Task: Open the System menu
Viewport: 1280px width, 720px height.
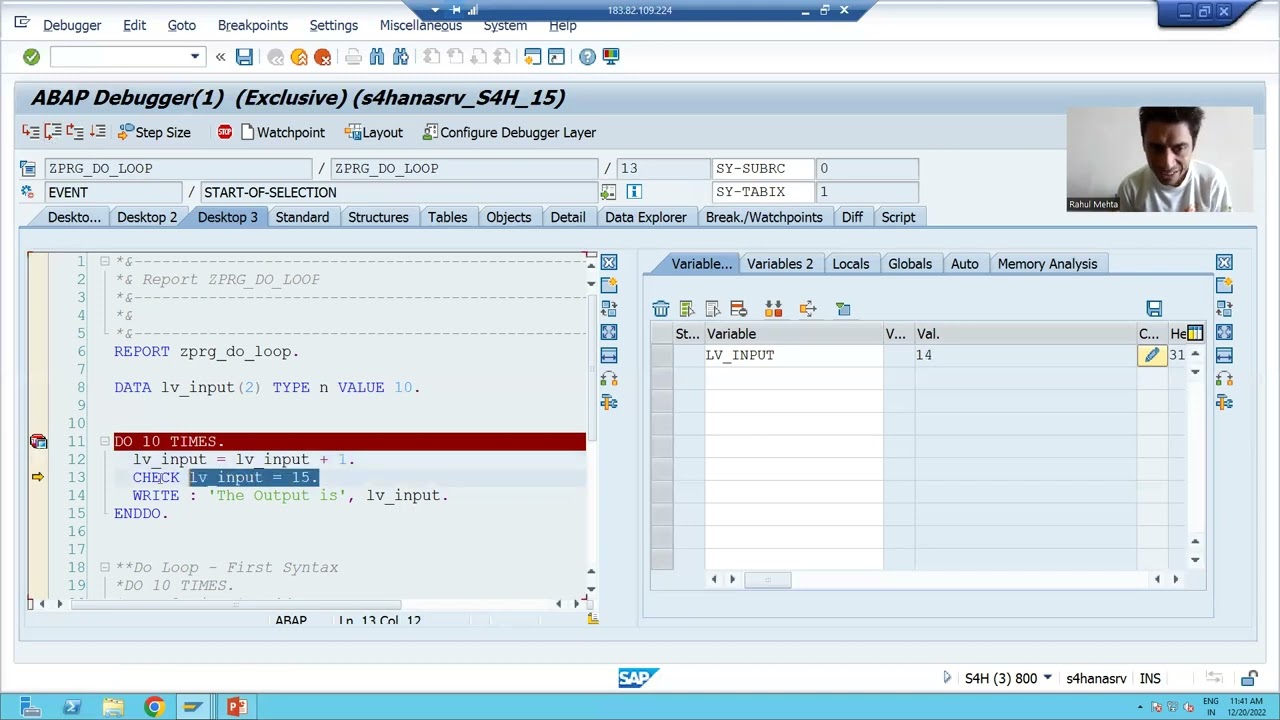Action: (505, 25)
